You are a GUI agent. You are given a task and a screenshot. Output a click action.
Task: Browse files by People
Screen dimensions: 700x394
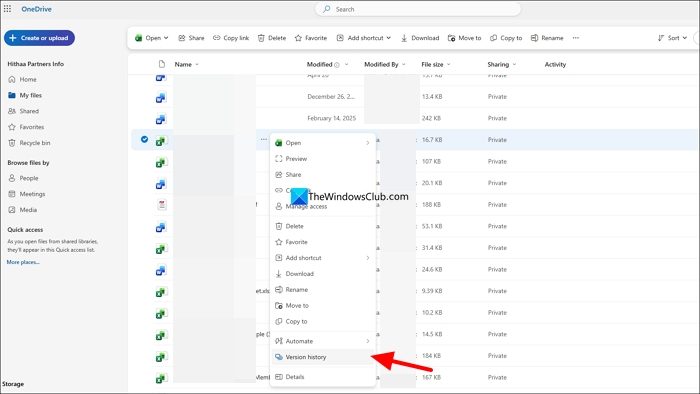point(23,178)
